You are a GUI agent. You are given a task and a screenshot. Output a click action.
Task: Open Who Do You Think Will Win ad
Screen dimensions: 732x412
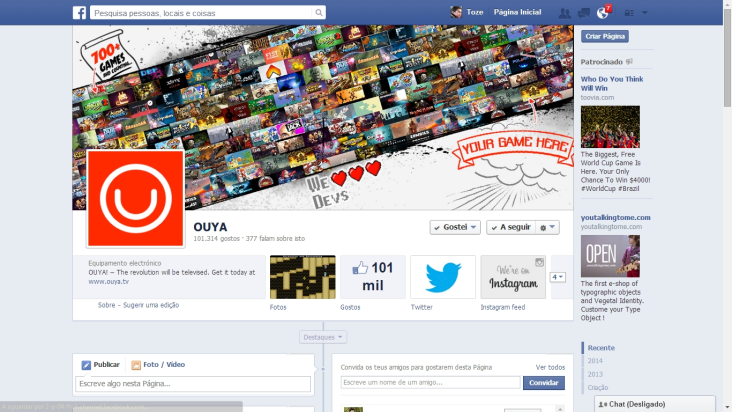coord(612,84)
